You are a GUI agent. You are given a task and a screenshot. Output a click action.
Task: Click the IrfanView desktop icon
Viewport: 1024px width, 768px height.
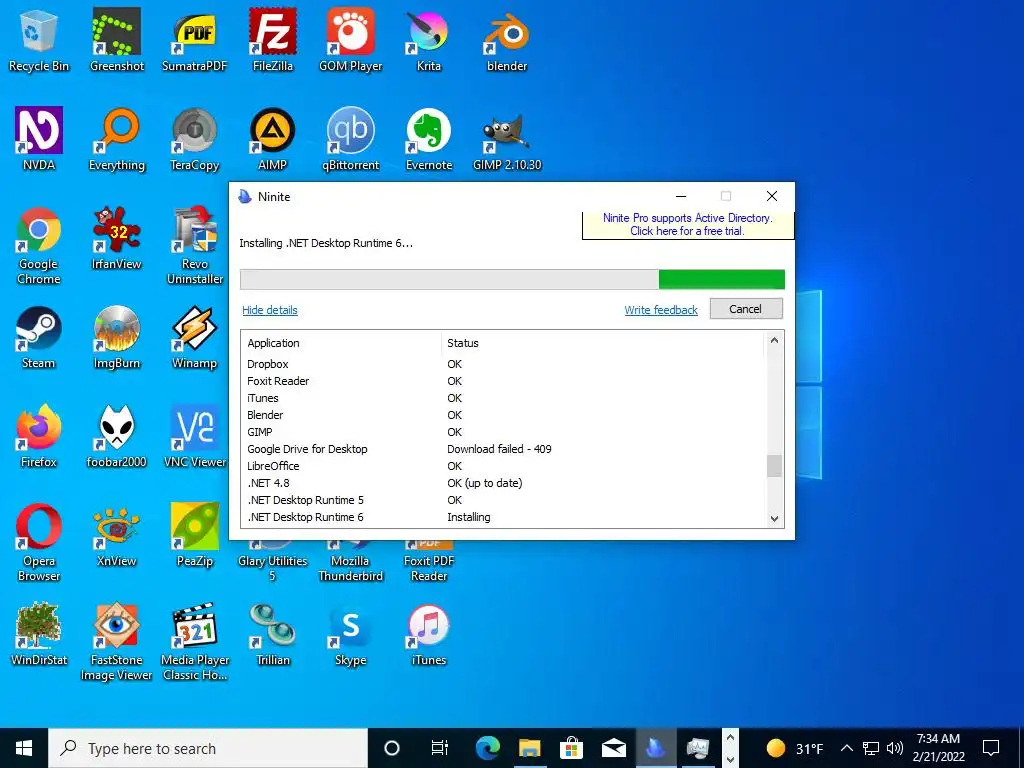click(x=117, y=238)
